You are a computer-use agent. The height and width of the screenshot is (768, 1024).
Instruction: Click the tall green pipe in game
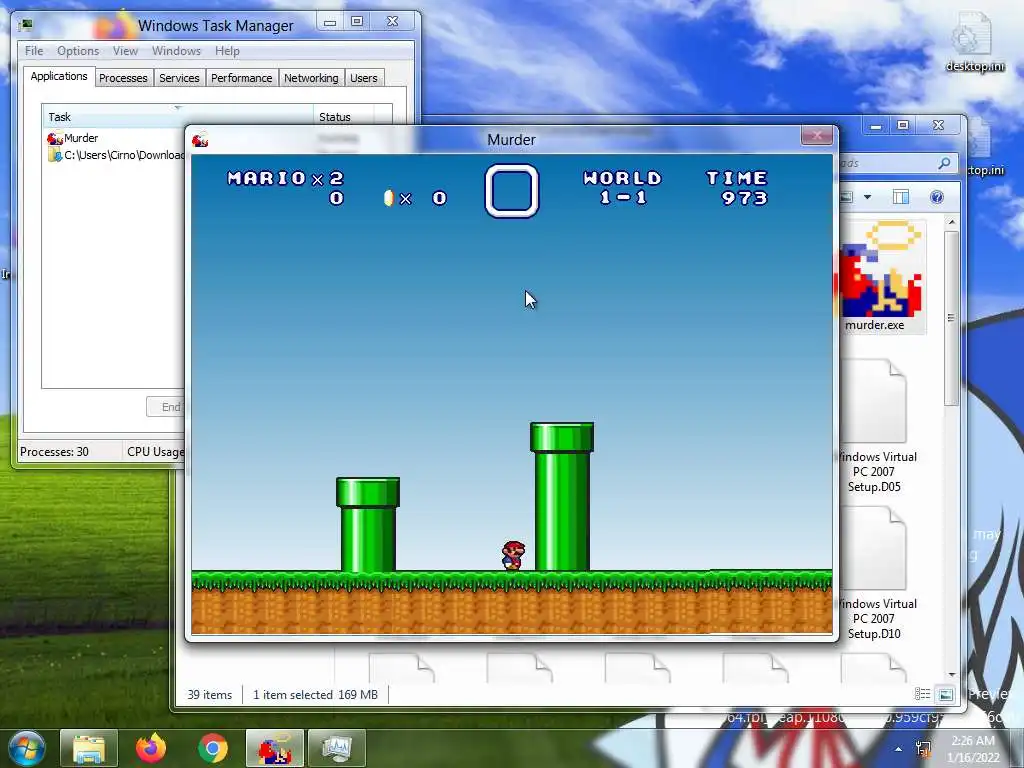(x=562, y=497)
